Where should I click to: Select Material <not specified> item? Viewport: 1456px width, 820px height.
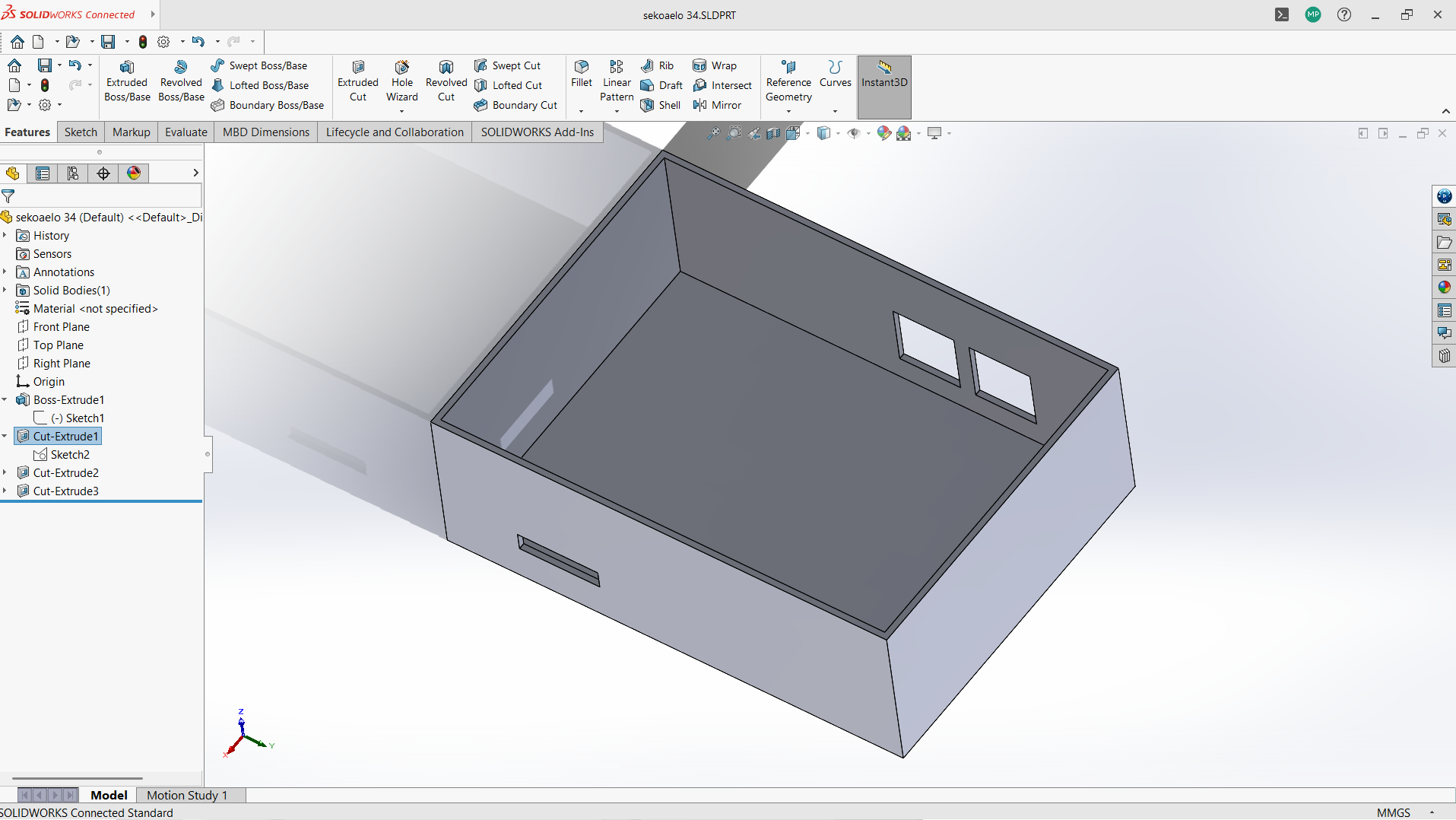pos(87,309)
